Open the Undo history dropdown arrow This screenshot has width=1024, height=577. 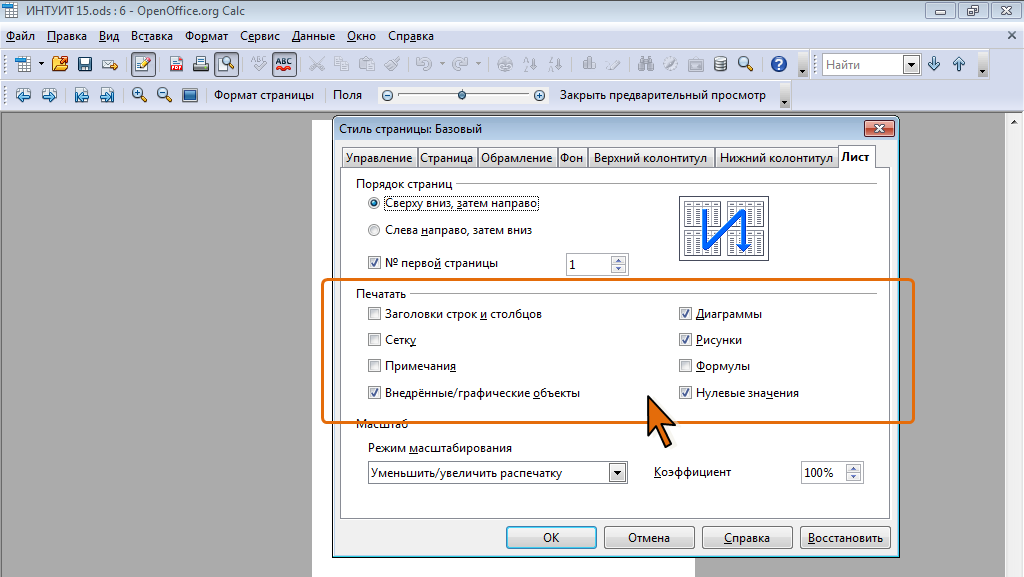(x=442, y=64)
